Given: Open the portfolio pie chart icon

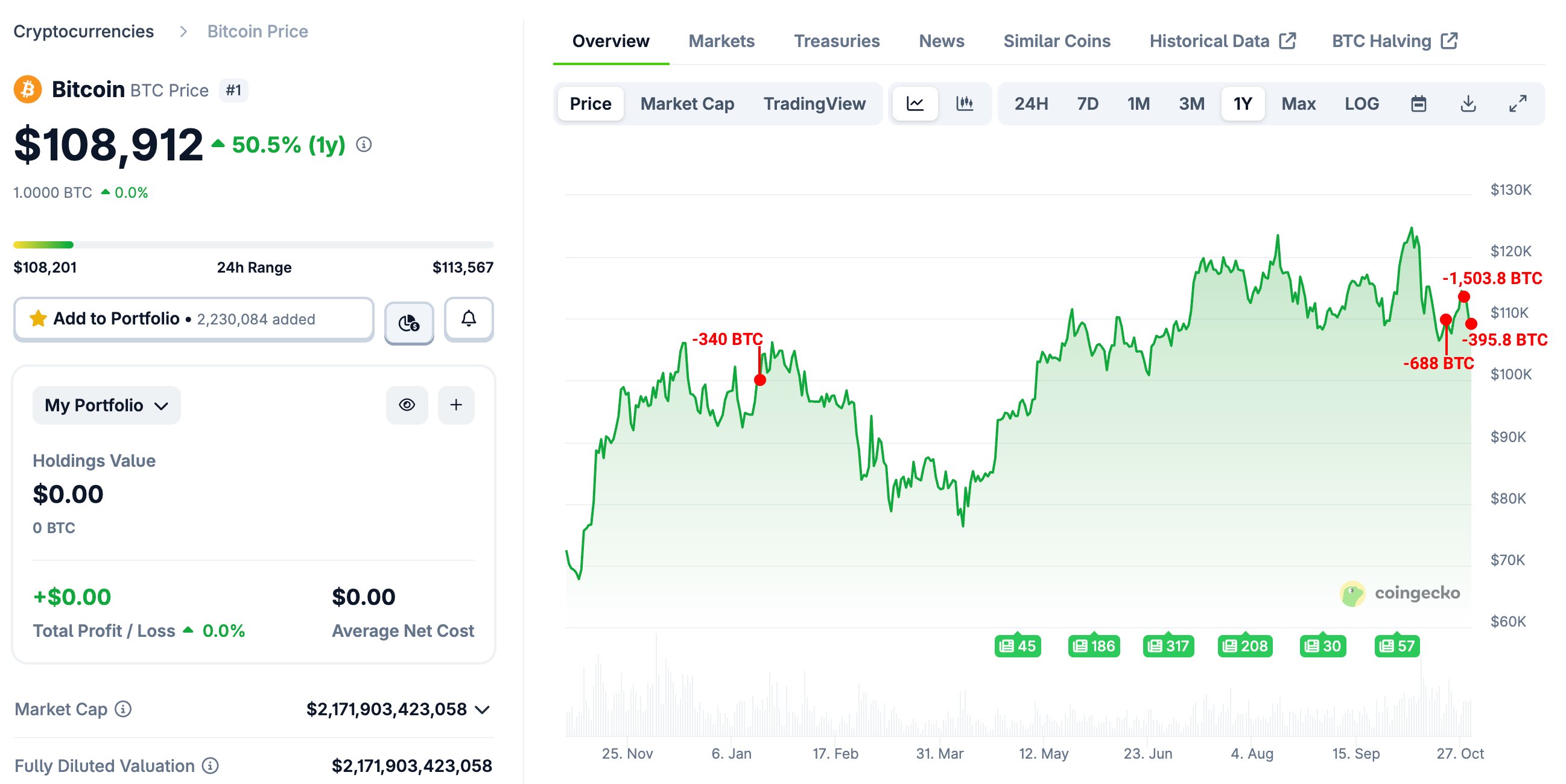Looking at the screenshot, I should click(x=409, y=322).
